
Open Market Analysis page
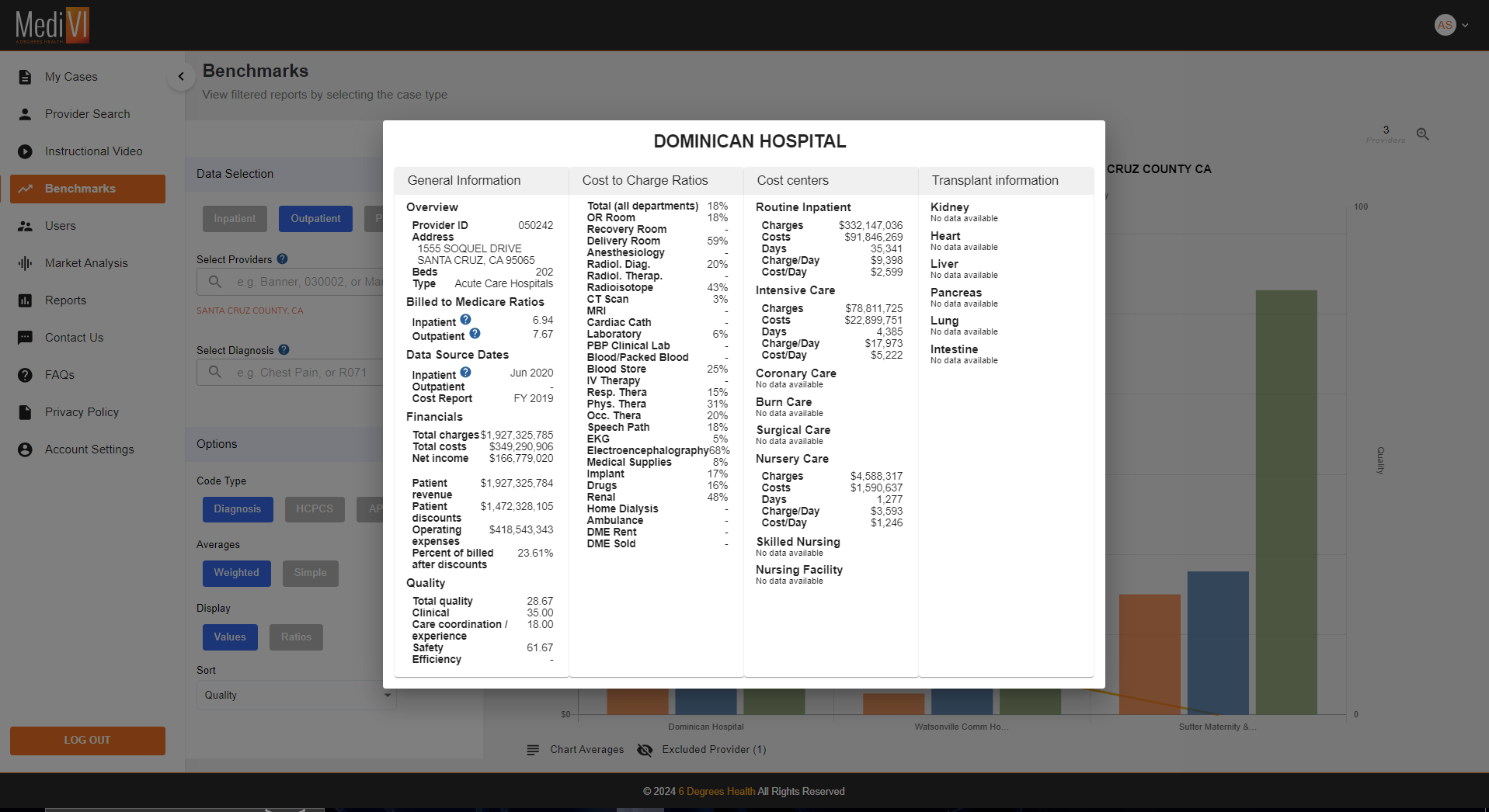click(88, 263)
